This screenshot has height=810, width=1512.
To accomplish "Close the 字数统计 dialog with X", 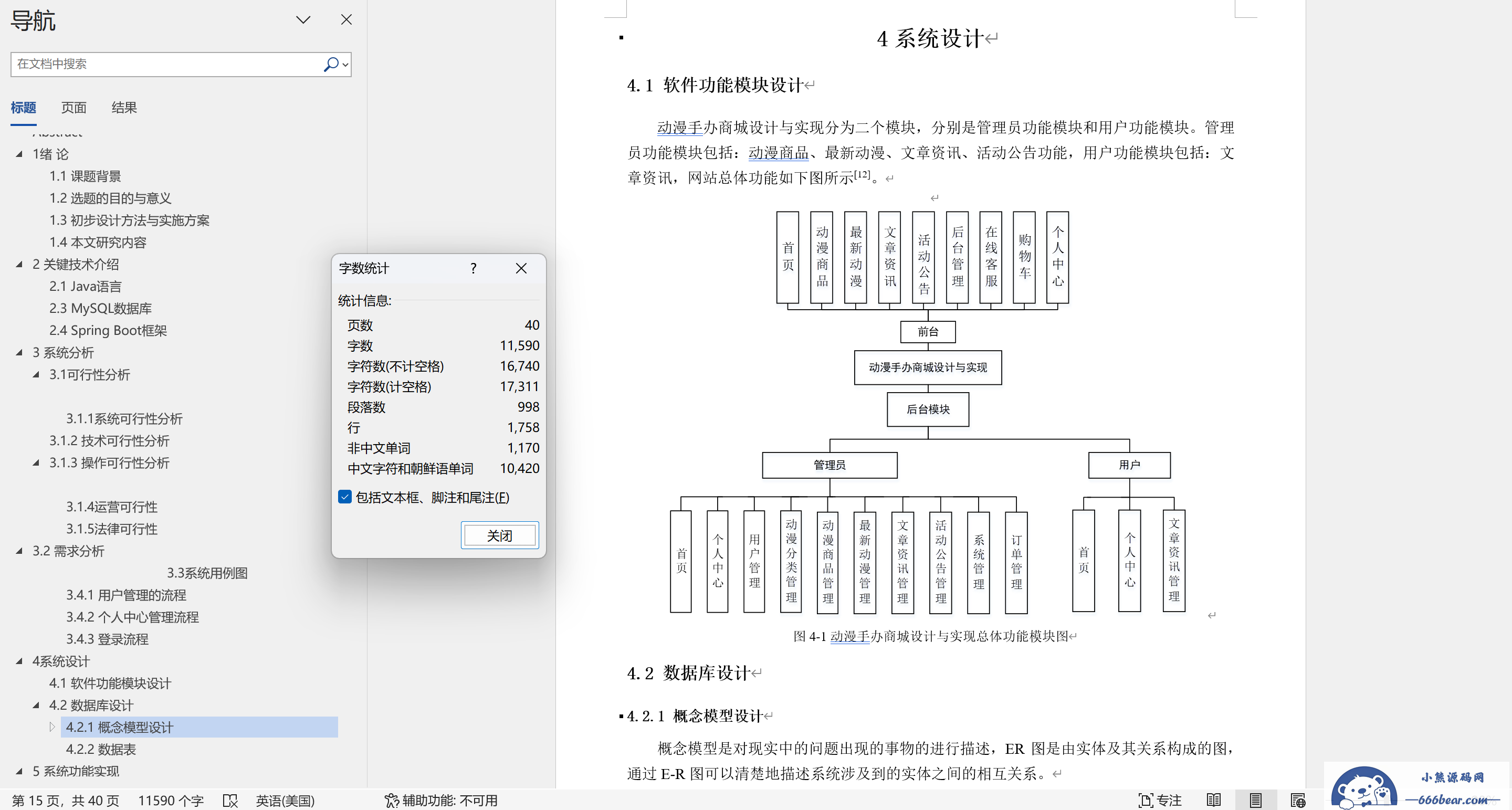I will click(x=521, y=268).
